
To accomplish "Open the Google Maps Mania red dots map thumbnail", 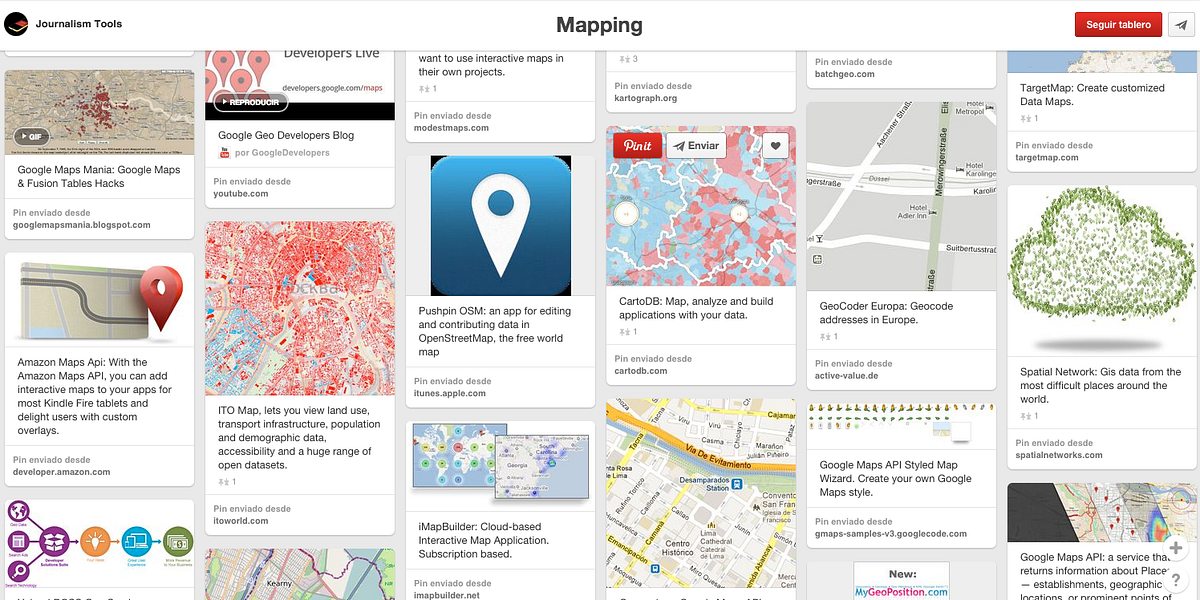I will (100, 112).
